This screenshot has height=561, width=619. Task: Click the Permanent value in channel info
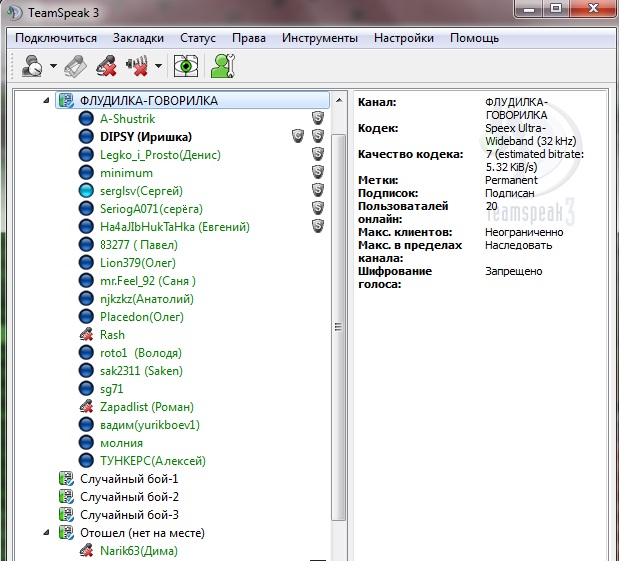click(511, 180)
